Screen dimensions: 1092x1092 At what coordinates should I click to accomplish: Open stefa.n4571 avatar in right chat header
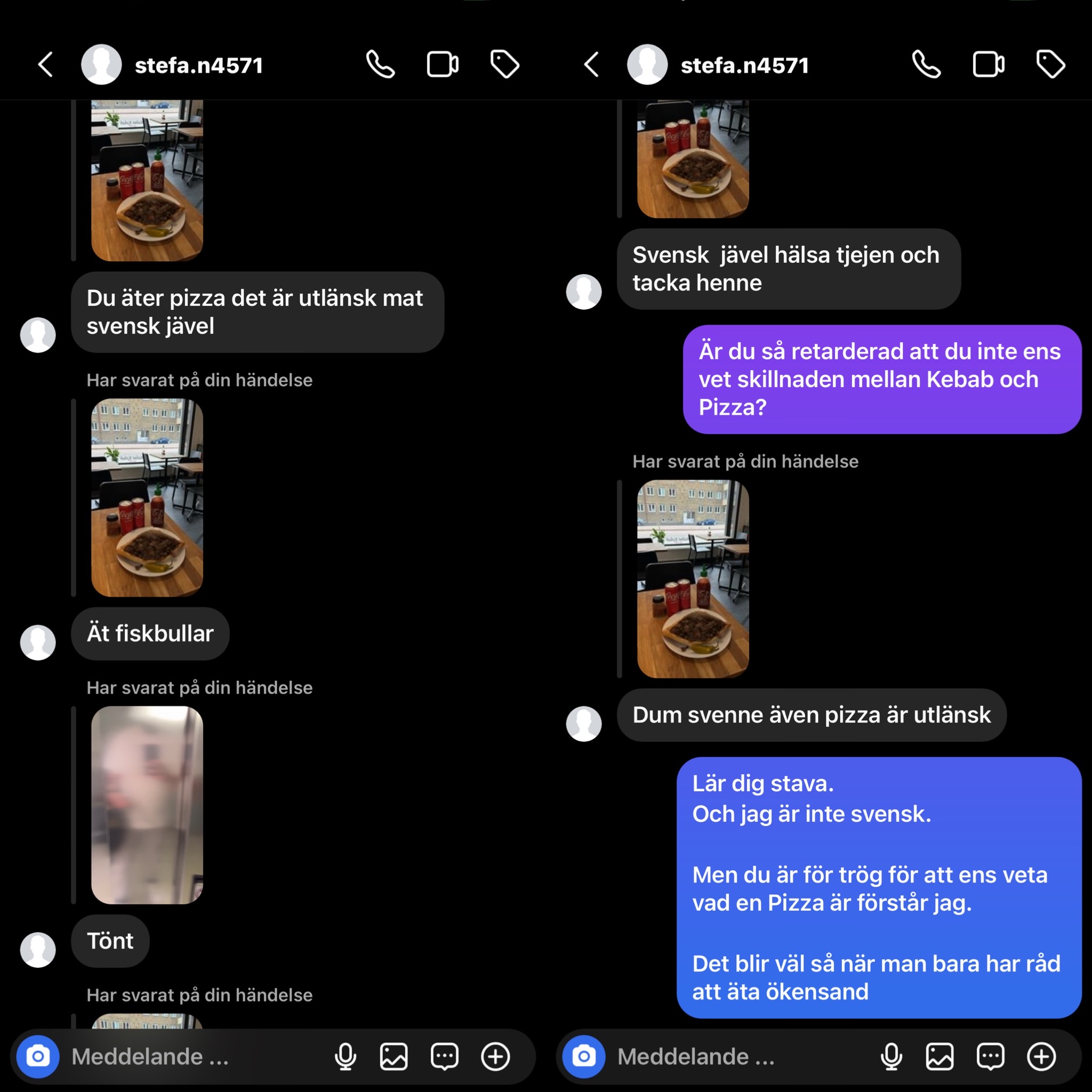(x=647, y=65)
